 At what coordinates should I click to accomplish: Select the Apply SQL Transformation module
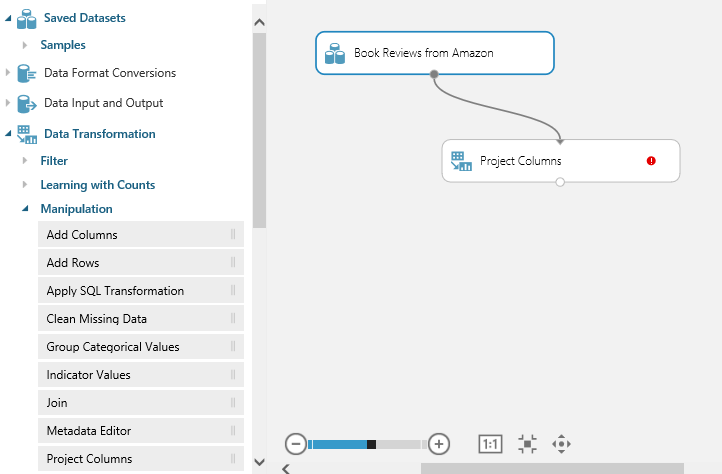141,291
